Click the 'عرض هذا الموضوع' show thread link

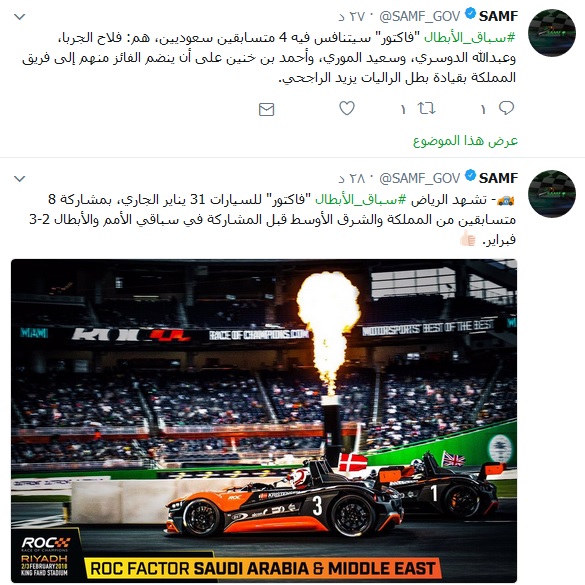465,141
